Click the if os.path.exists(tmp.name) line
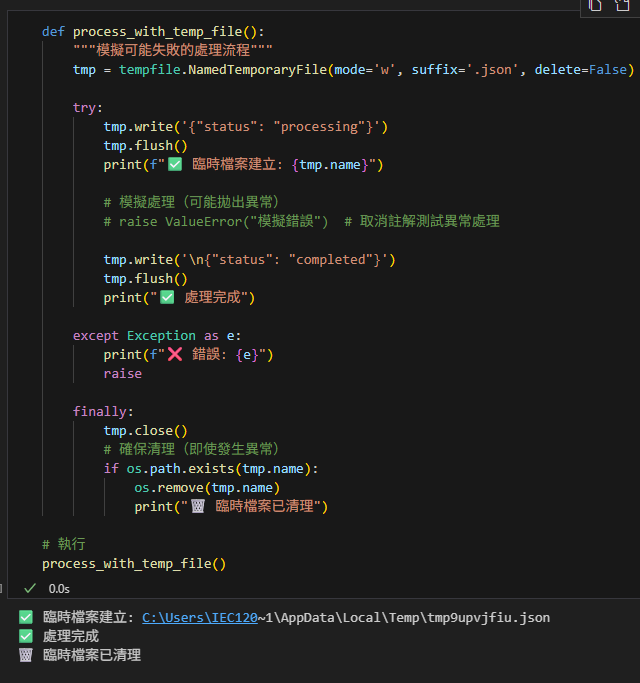This screenshot has width=640, height=683. [x=211, y=469]
